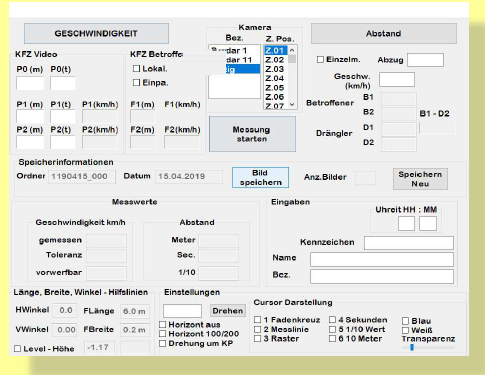The image size is (485, 375).
Task: Click the Ordner field showing 1190415_000
Action: tap(82, 177)
